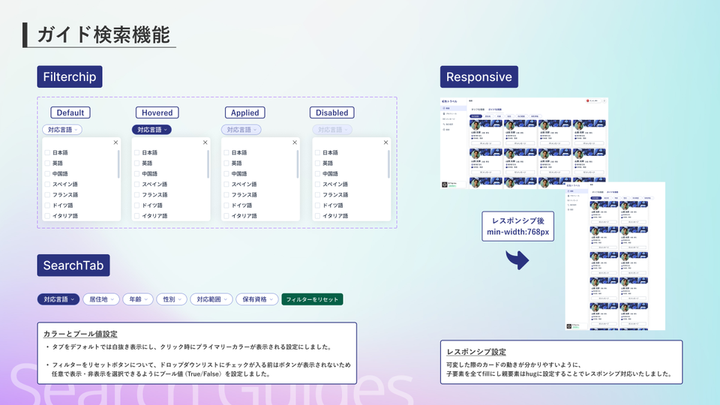Select ドイツ語 in the Applied panel
The height and width of the screenshot is (405, 720).
coord(226,205)
